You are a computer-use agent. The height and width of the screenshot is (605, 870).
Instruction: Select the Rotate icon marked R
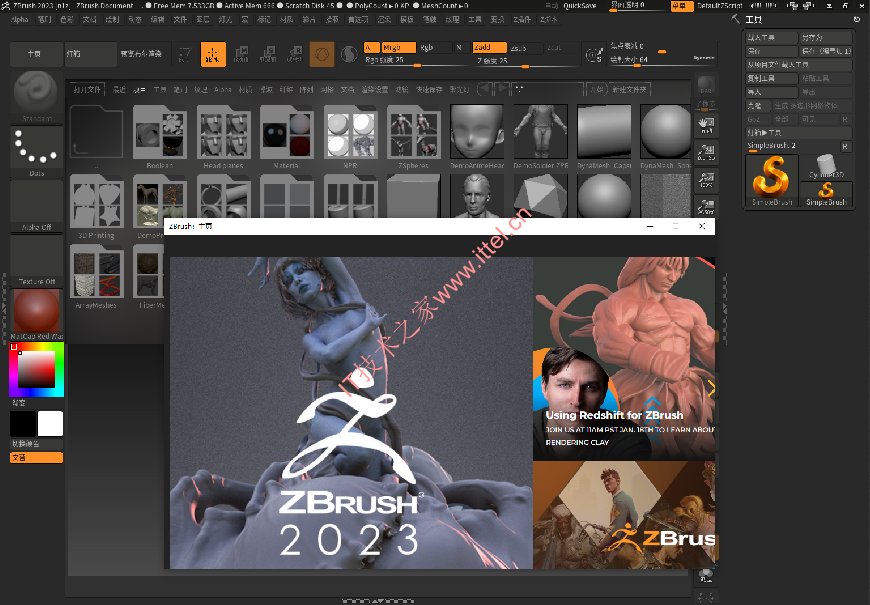pos(295,54)
